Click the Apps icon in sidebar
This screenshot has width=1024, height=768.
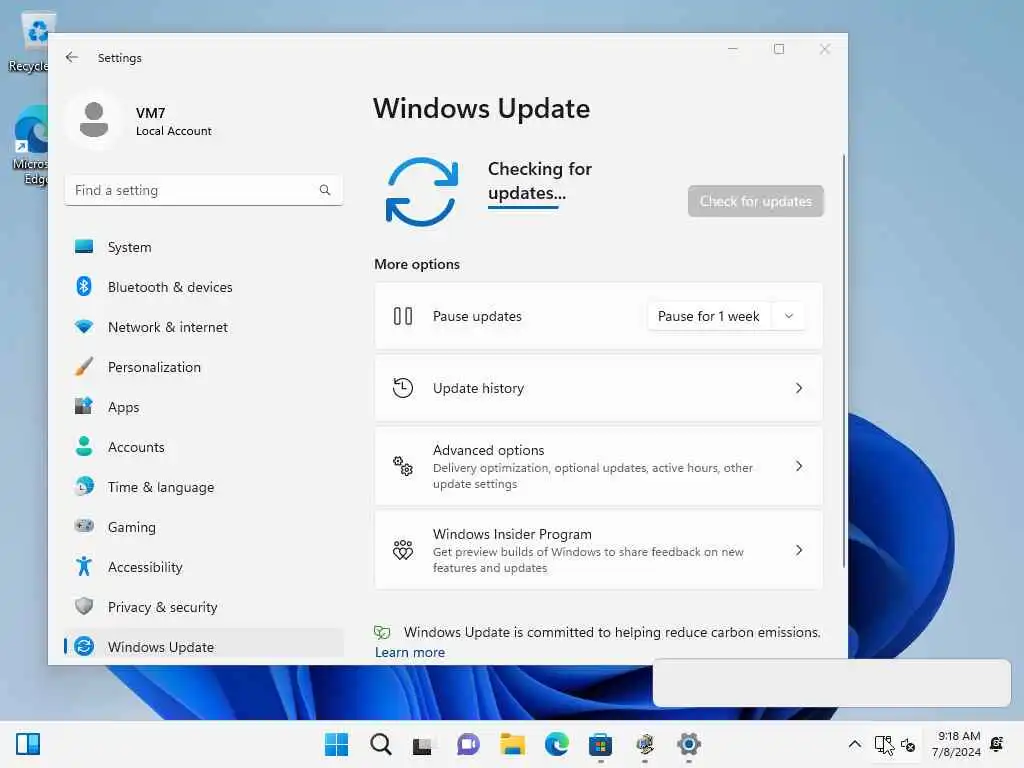click(84, 406)
